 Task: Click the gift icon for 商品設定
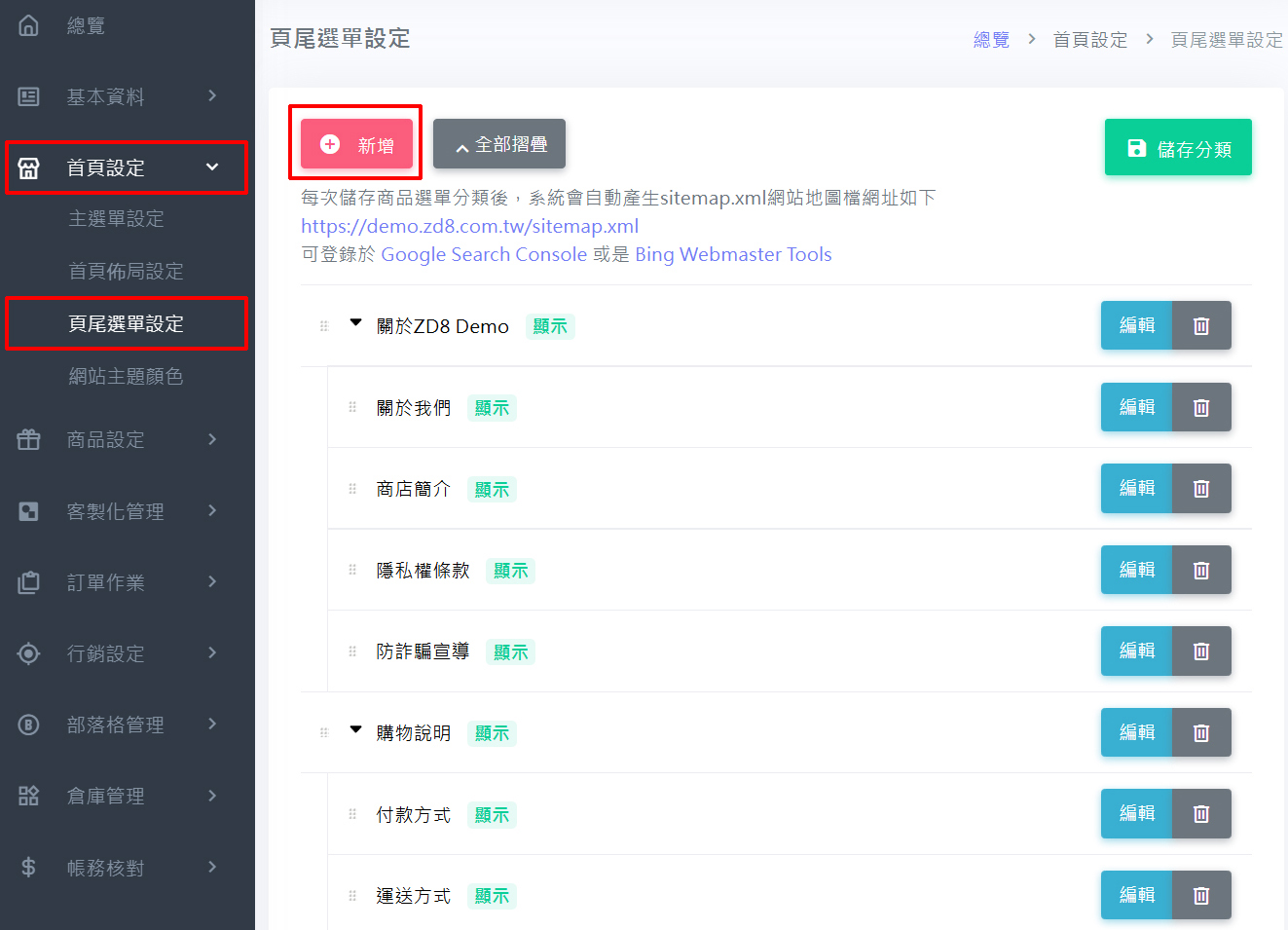[29, 439]
